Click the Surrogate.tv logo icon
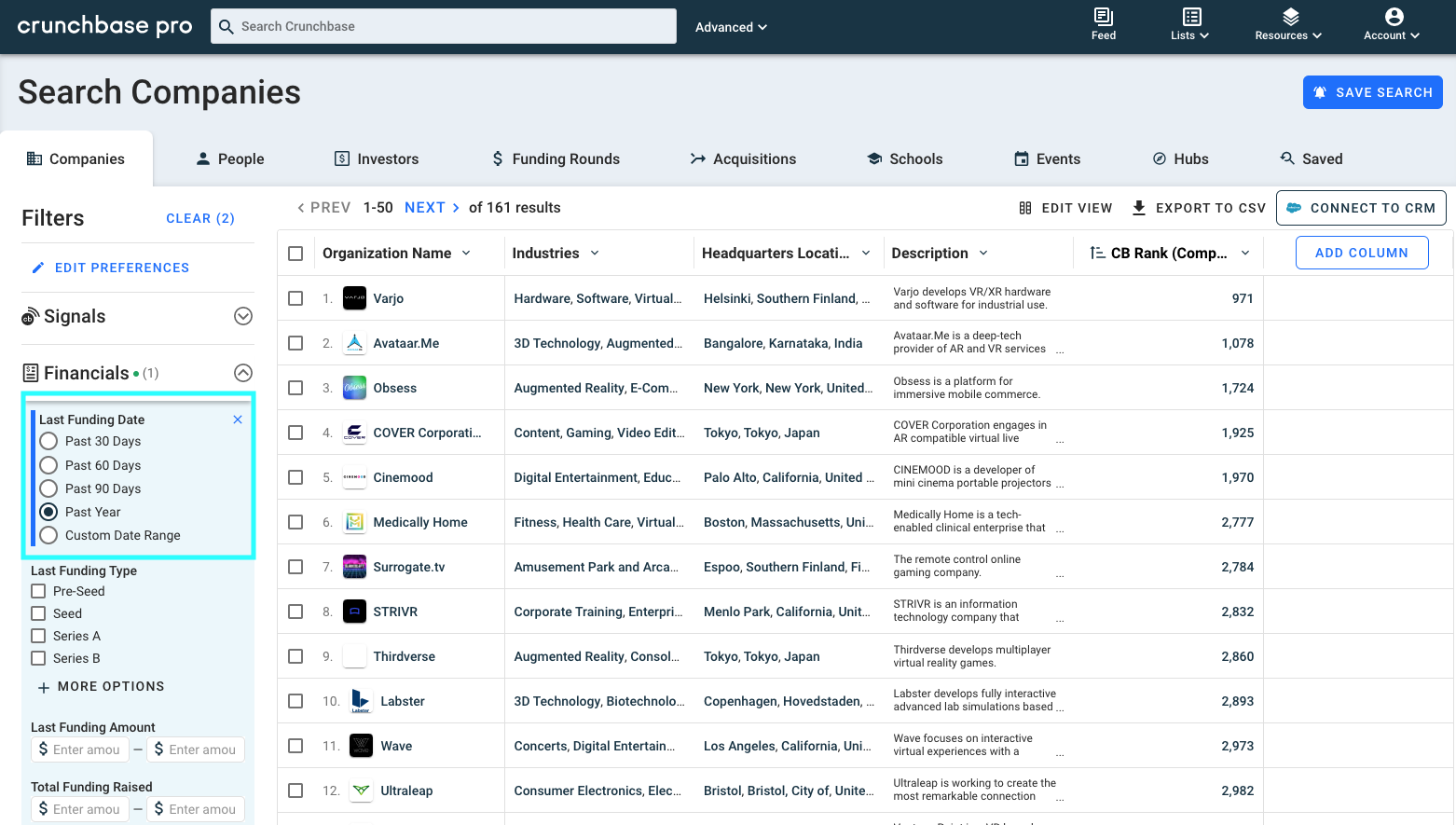 point(354,567)
